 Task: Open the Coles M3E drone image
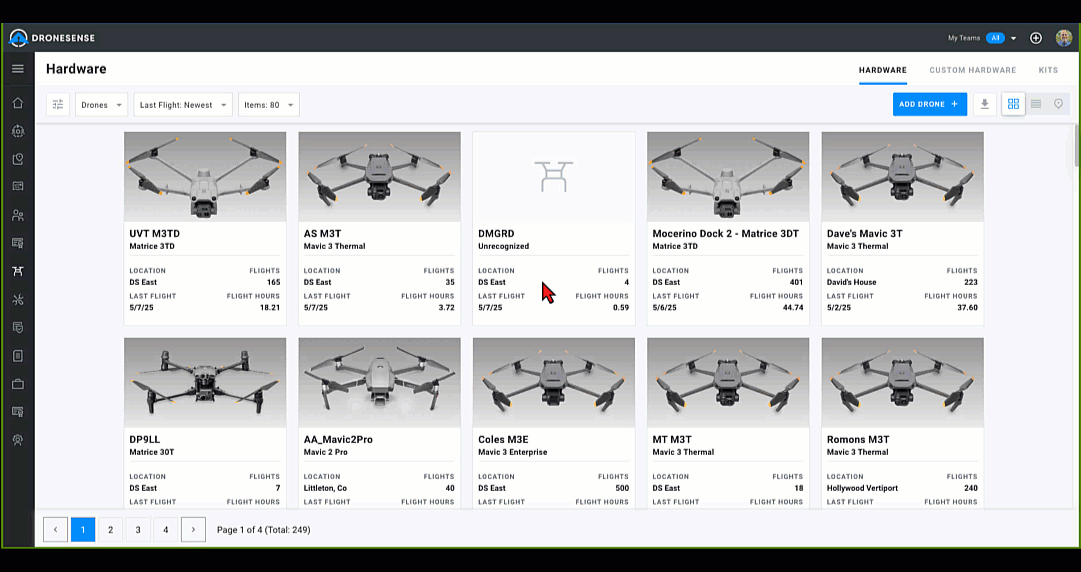[554, 382]
